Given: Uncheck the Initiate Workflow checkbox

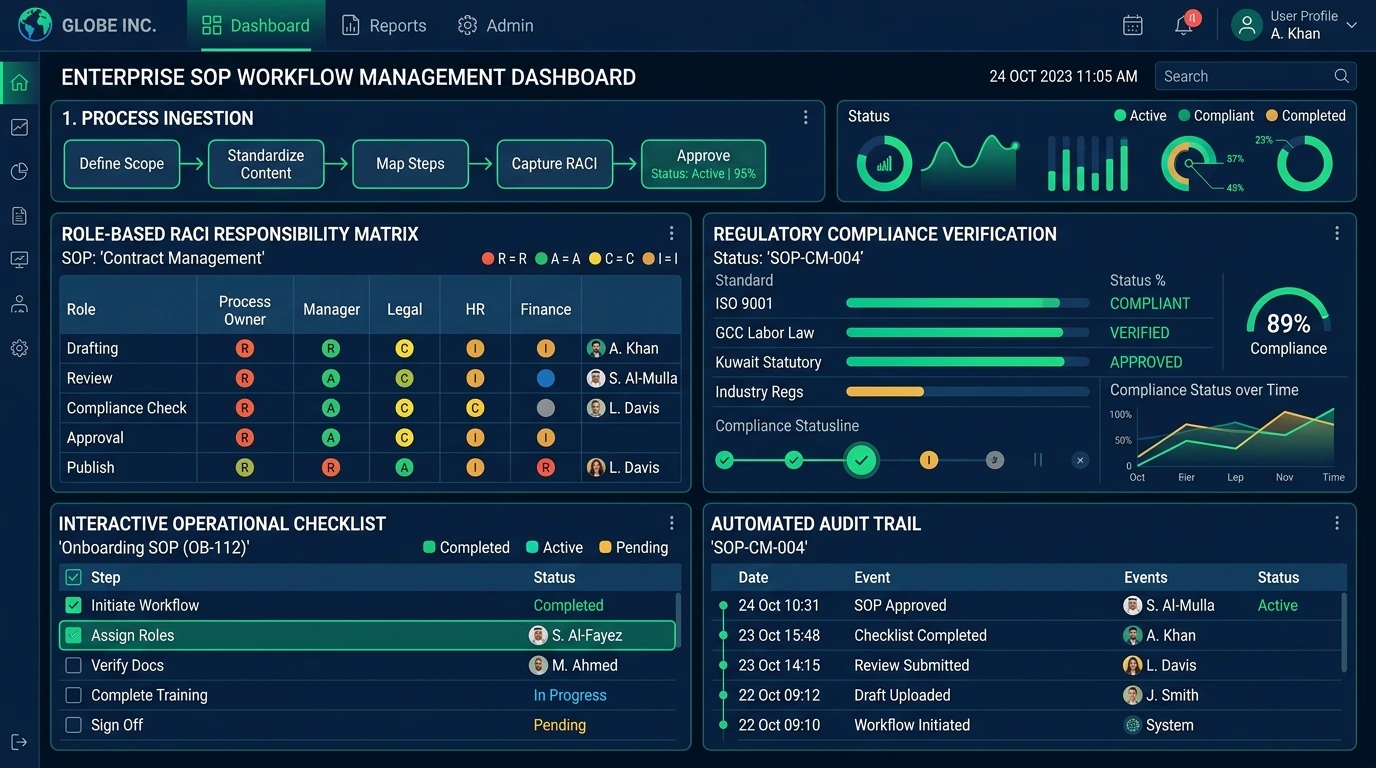Looking at the screenshot, I should [x=73, y=605].
